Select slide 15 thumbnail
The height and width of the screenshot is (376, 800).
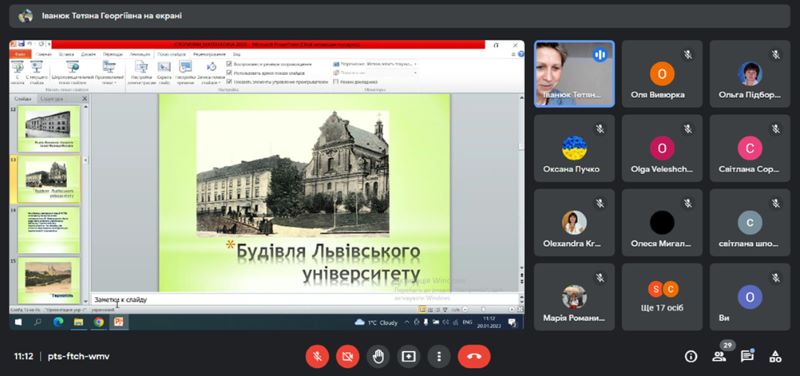(49, 280)
